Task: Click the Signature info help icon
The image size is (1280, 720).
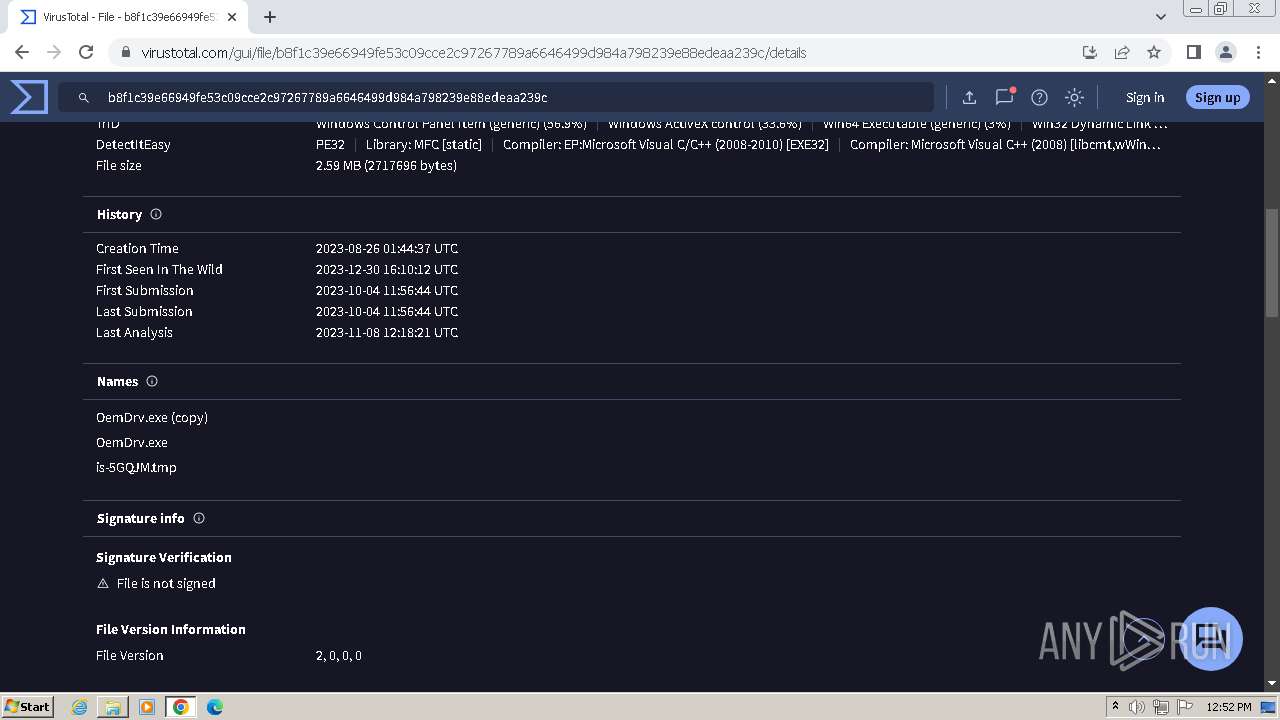Action: (199, 518)
